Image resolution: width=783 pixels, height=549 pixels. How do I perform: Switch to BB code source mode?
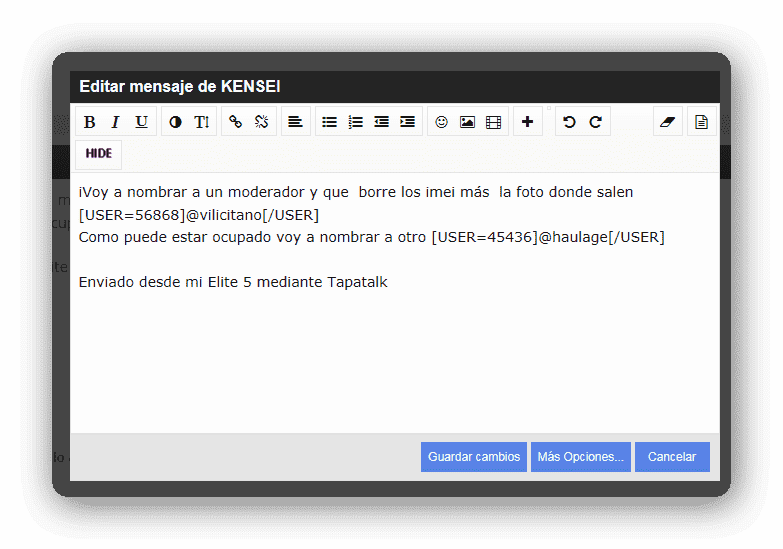[x=702, y=122]
